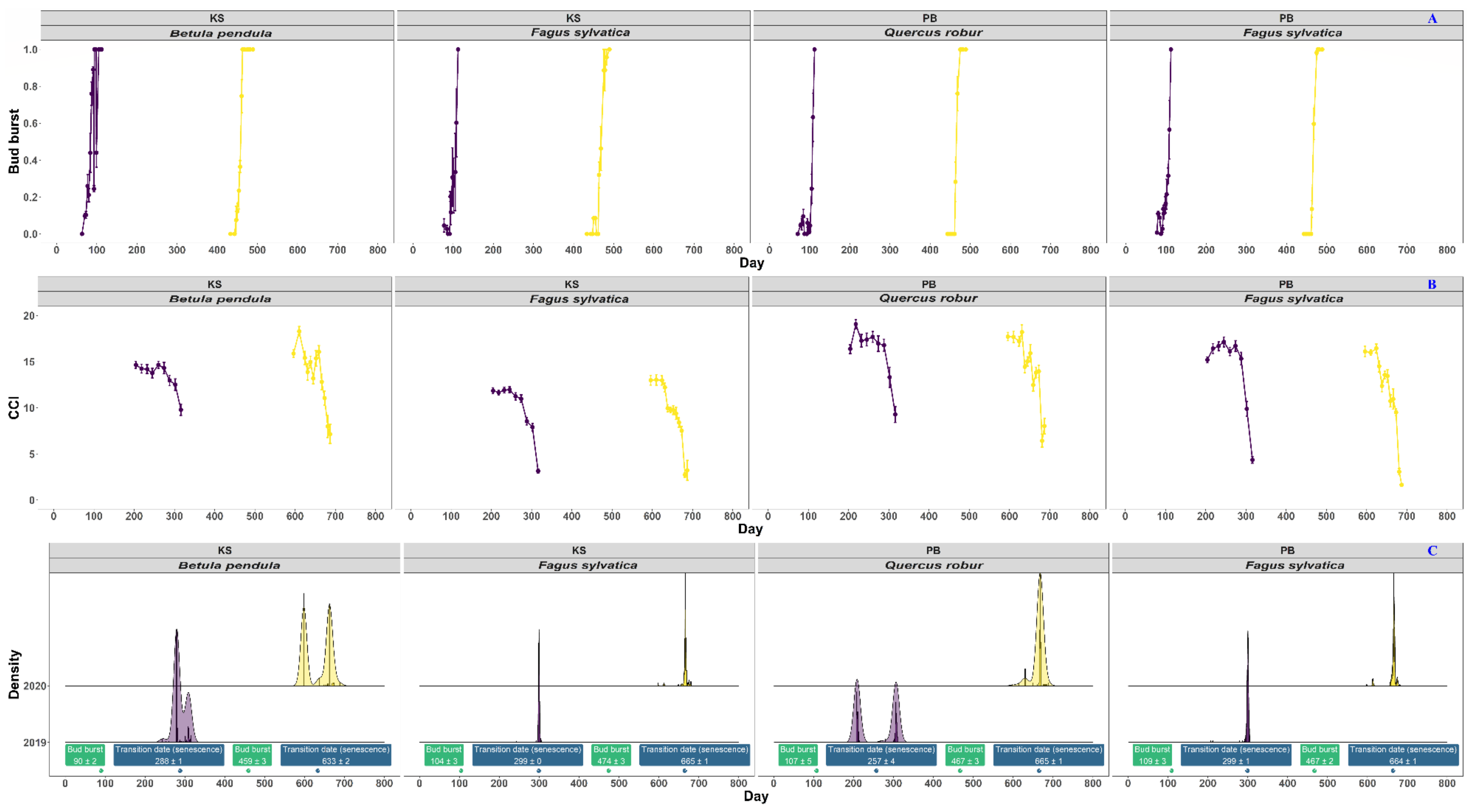
Task: Click the 'Bud burst' y-axis title
Action: coord(14,141)
